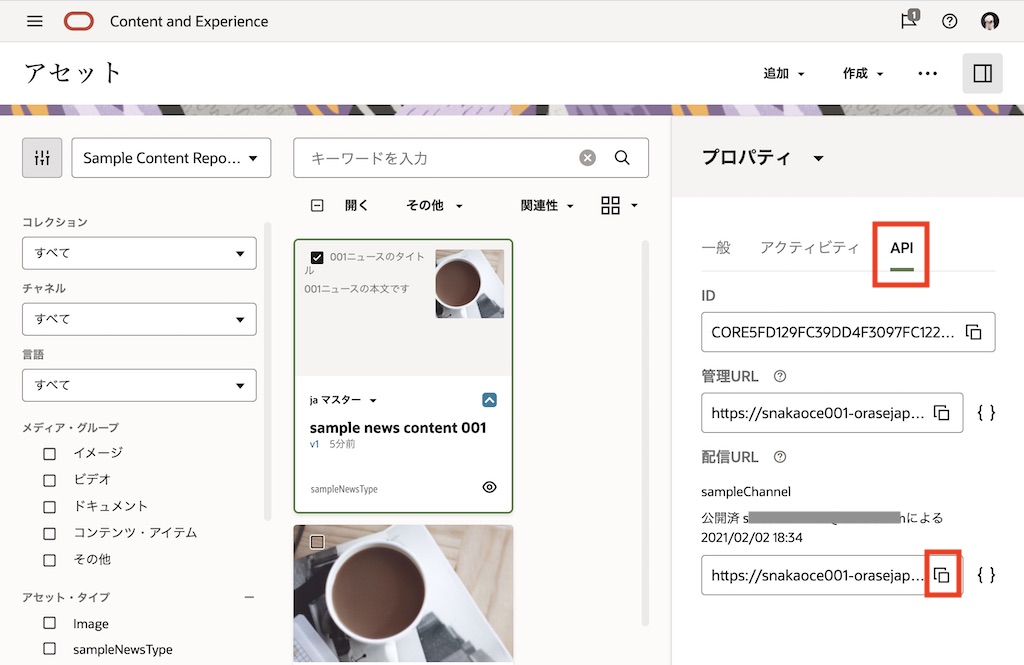Expand the コレクション dropdown
1024x665 pixels.
(x=139, y=253)
